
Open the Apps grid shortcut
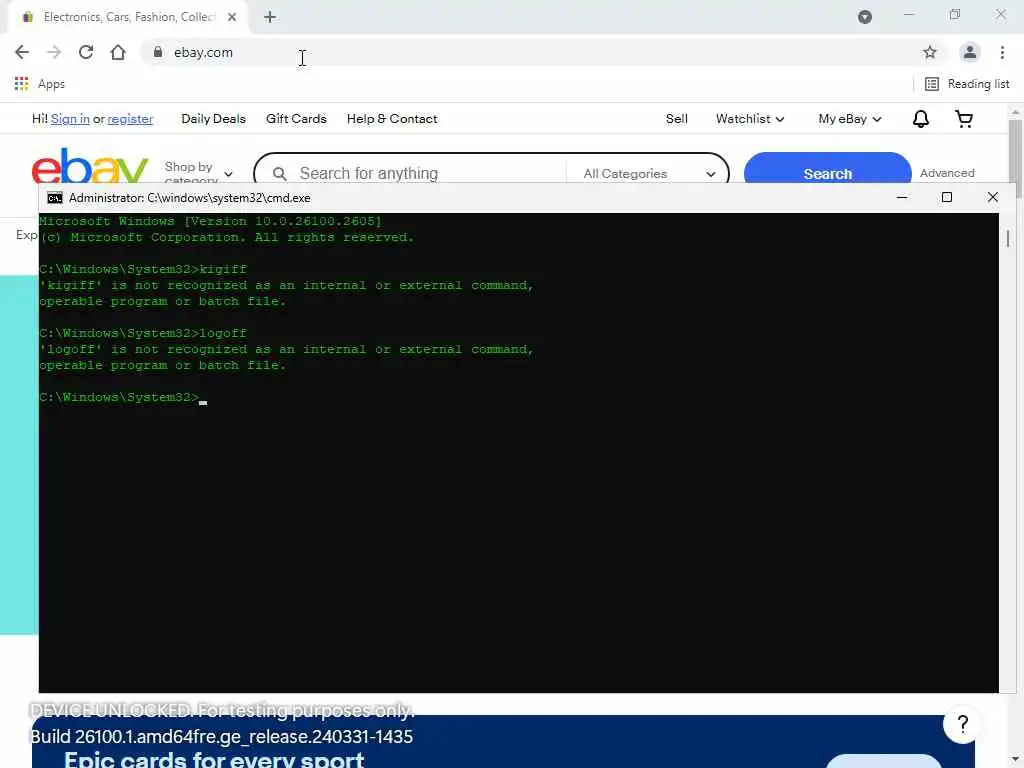[x=39, y=84]
